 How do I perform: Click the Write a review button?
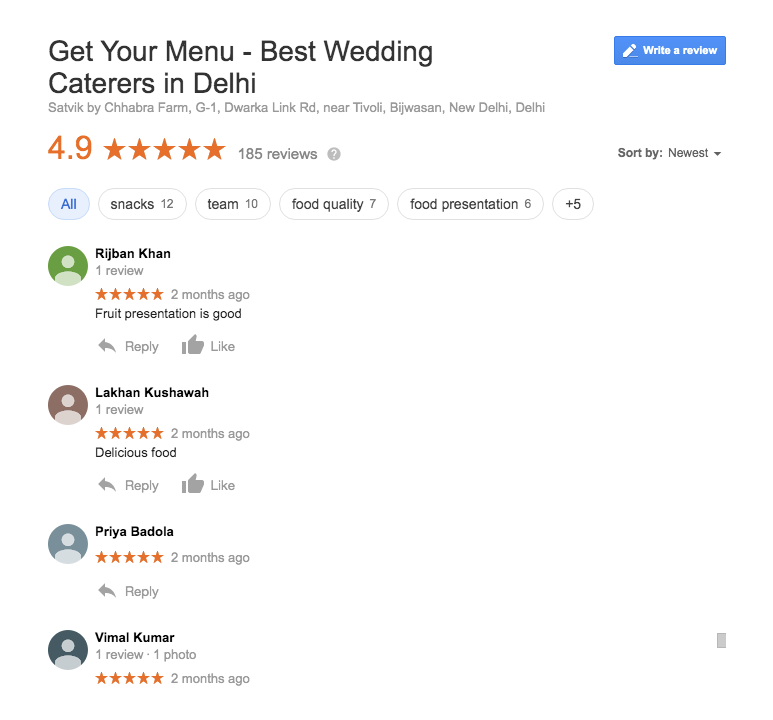pyautogui.click(x=669, y=50)
